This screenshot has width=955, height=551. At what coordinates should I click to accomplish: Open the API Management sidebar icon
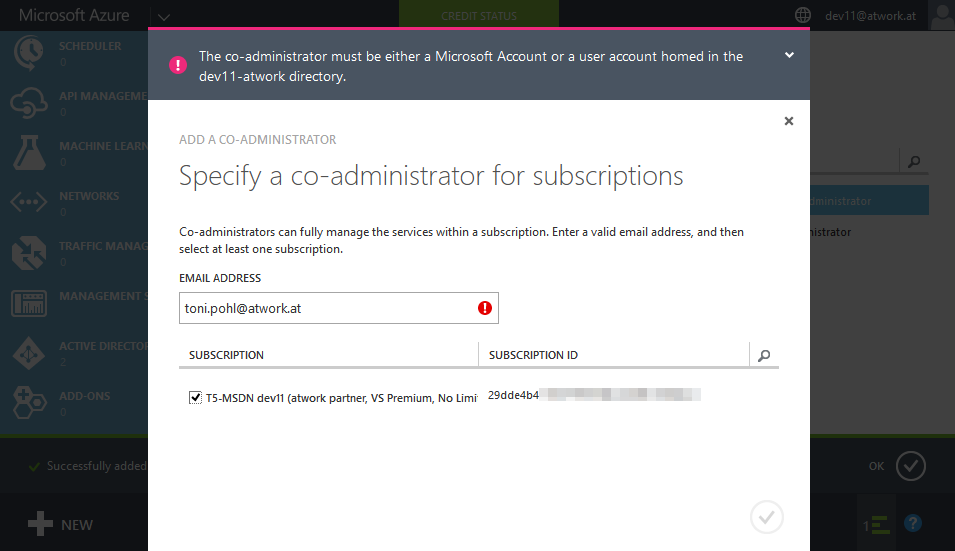coord(28,103)
